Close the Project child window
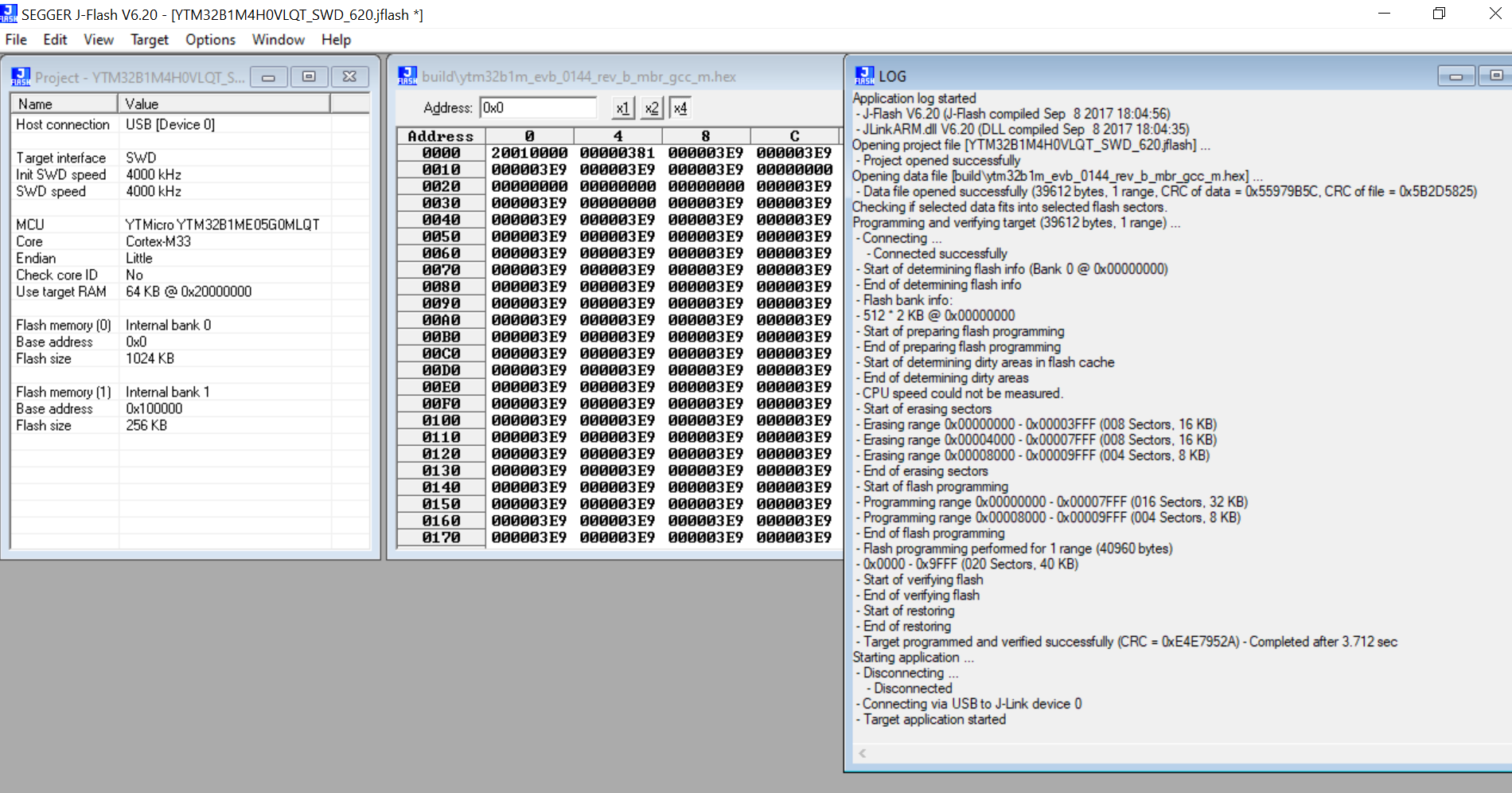Viewport: 1512px width, 793px height. click(x=349, y=76)
